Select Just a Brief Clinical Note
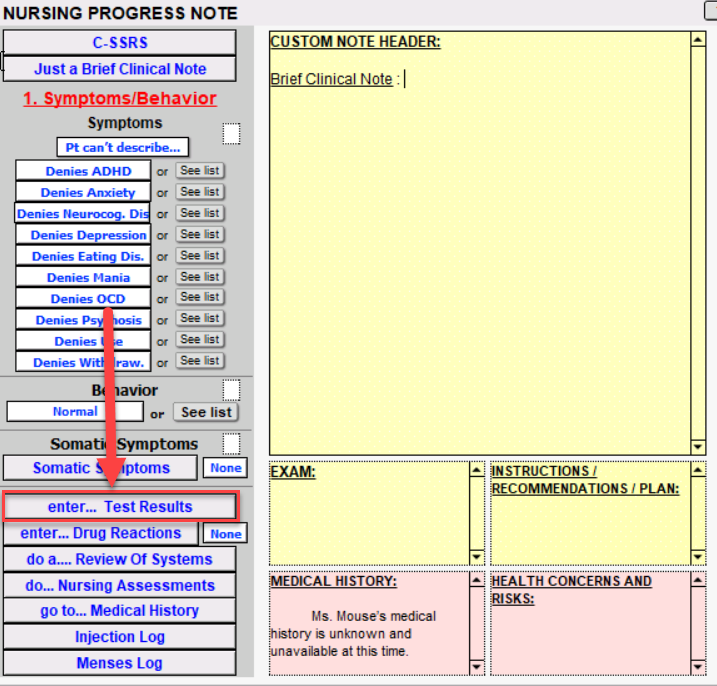Screen dimensions: 717x686 coord(120,69)
